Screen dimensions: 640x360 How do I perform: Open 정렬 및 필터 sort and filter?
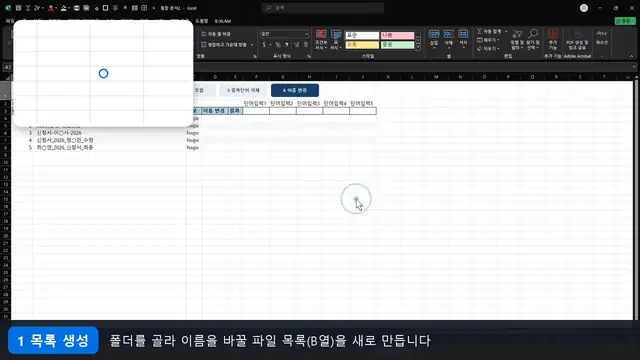[517, 40]
